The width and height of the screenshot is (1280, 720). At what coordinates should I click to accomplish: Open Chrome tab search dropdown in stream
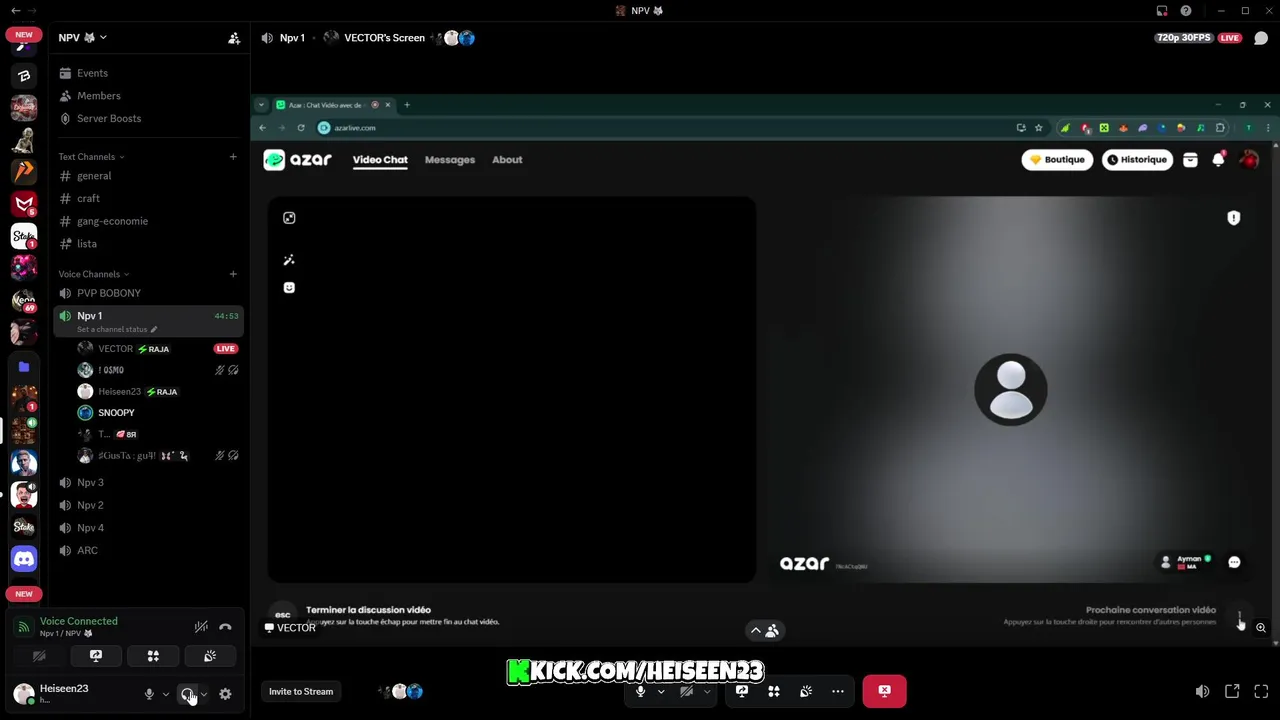261,105
